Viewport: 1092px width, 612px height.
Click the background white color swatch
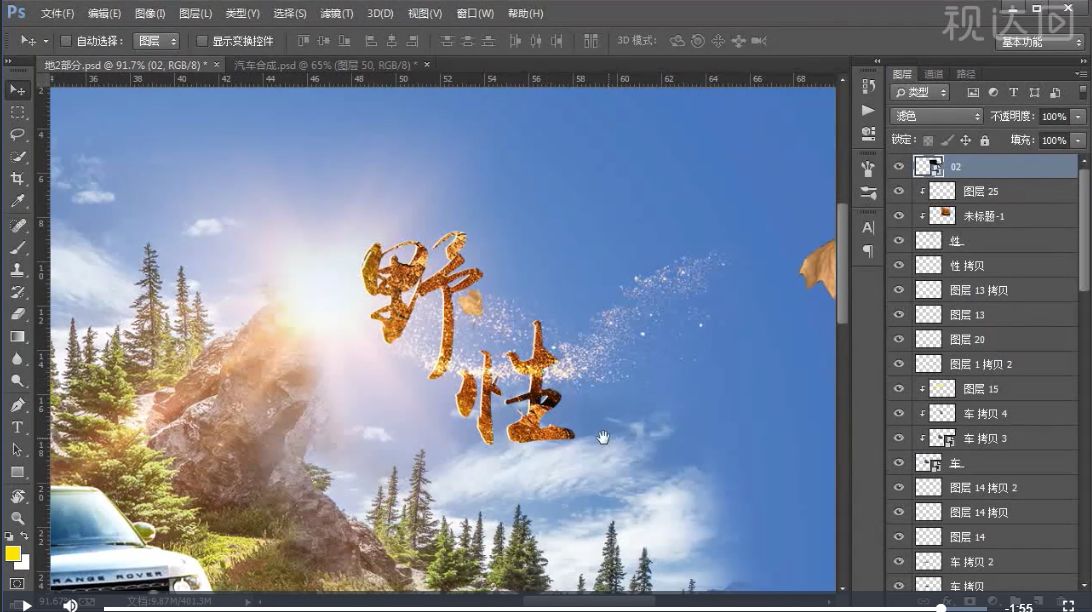(24, 563)
